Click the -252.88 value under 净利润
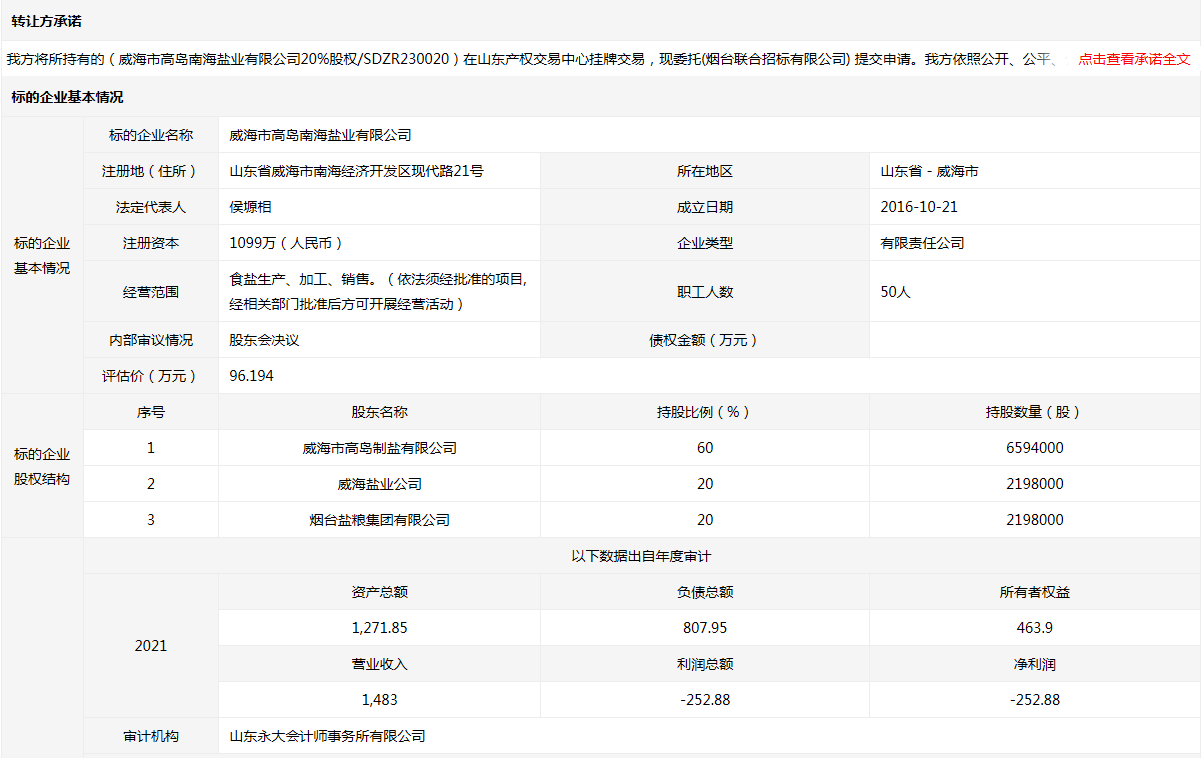 pyautogui.click(x=1035, y=700)
